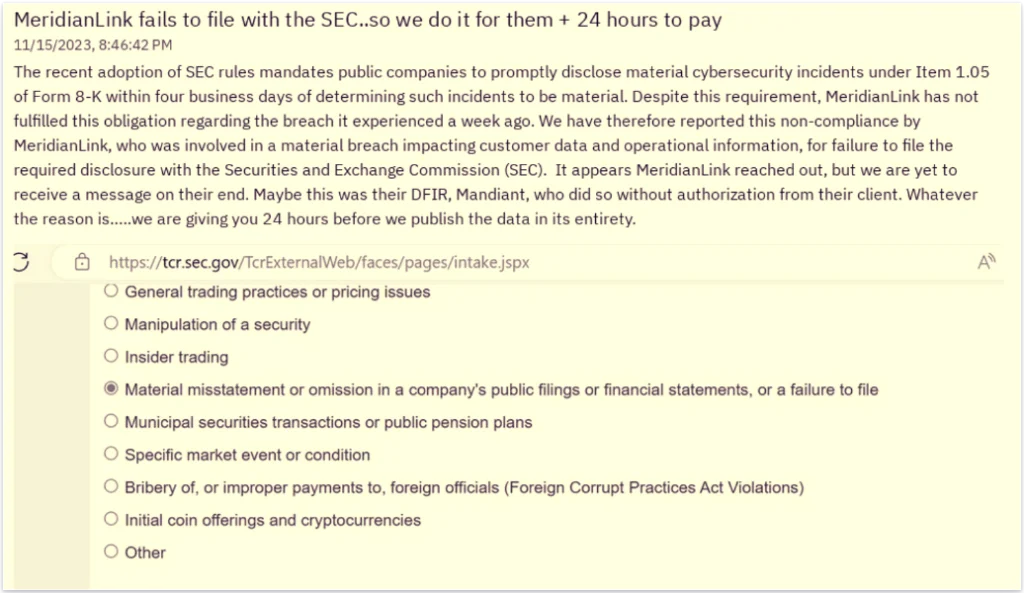Viewport: 1024px width, 593px height.
Task: Select the Other radio button
Action: coord(111,552)
